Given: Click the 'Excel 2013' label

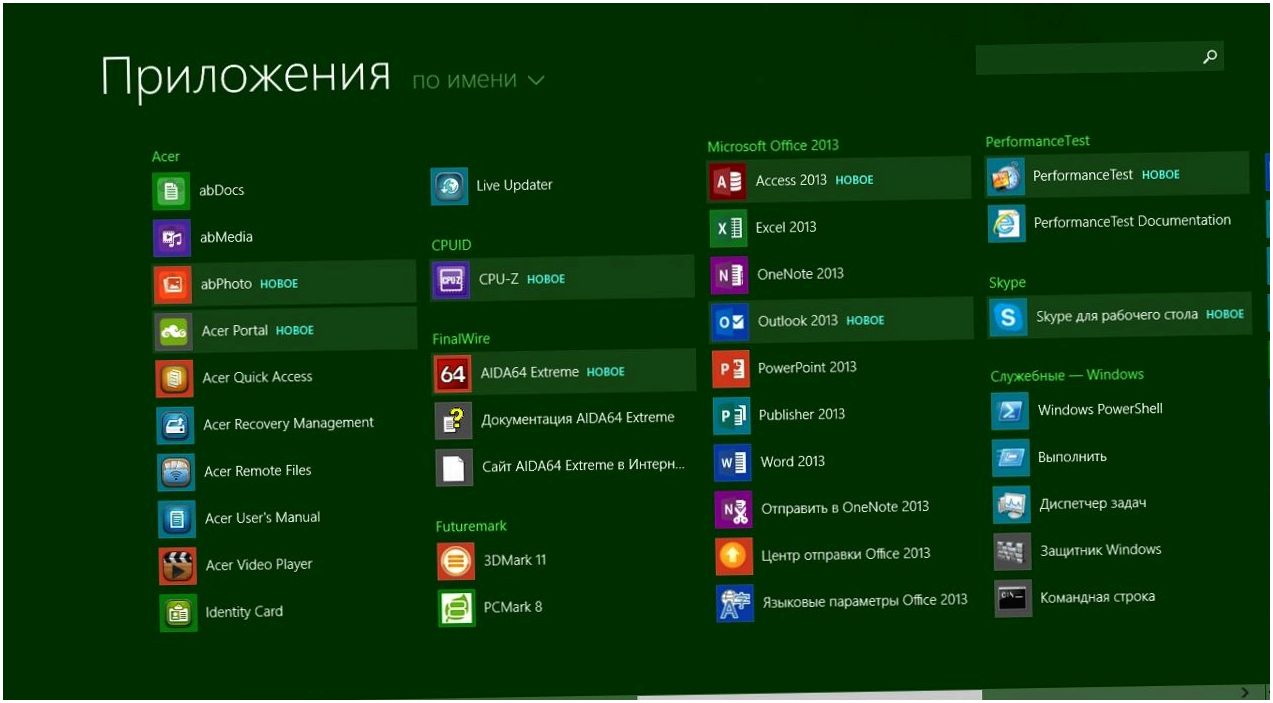Looking at the screenshot, I should point(786,228).
